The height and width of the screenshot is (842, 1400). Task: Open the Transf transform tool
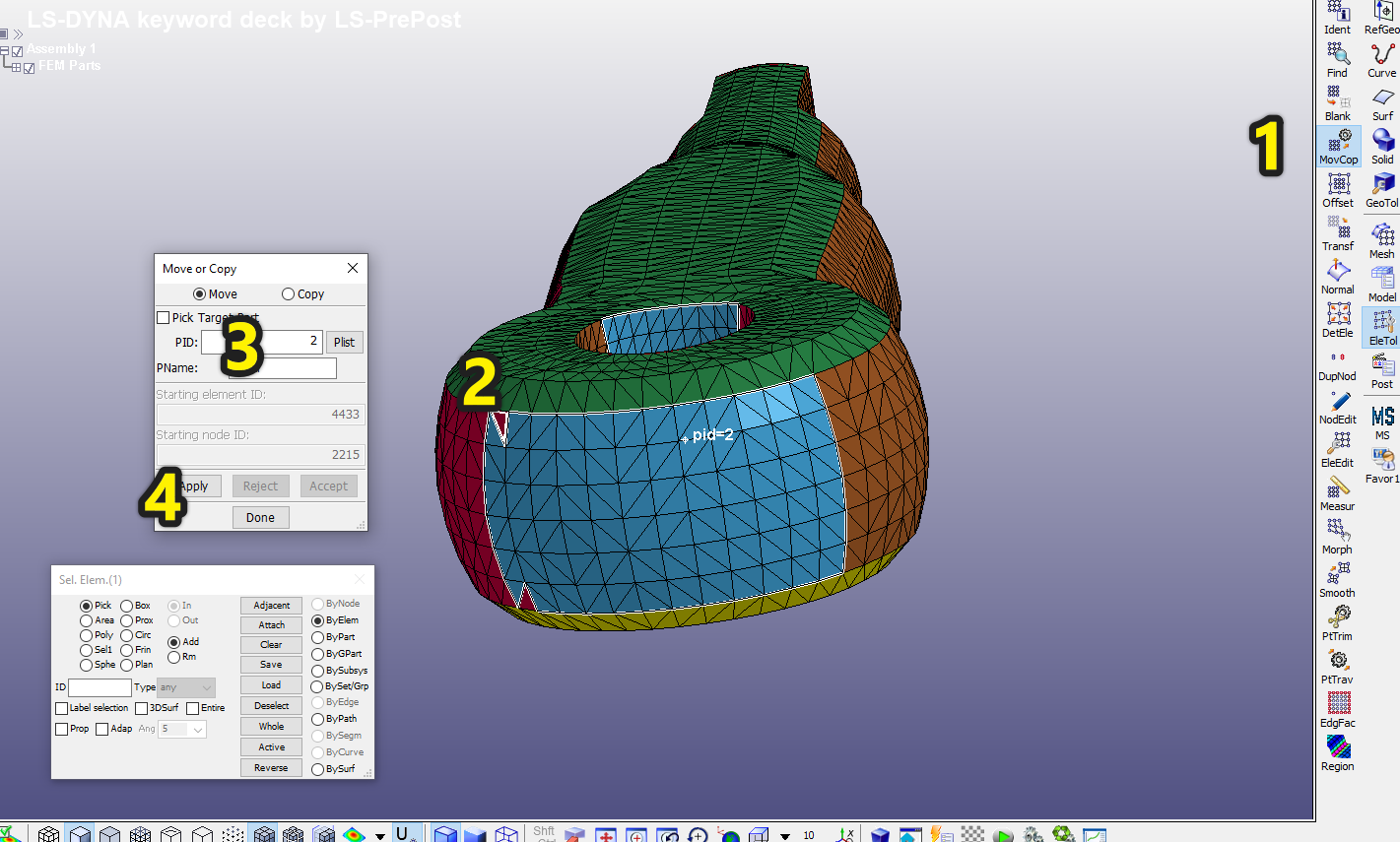(1338, 232)
